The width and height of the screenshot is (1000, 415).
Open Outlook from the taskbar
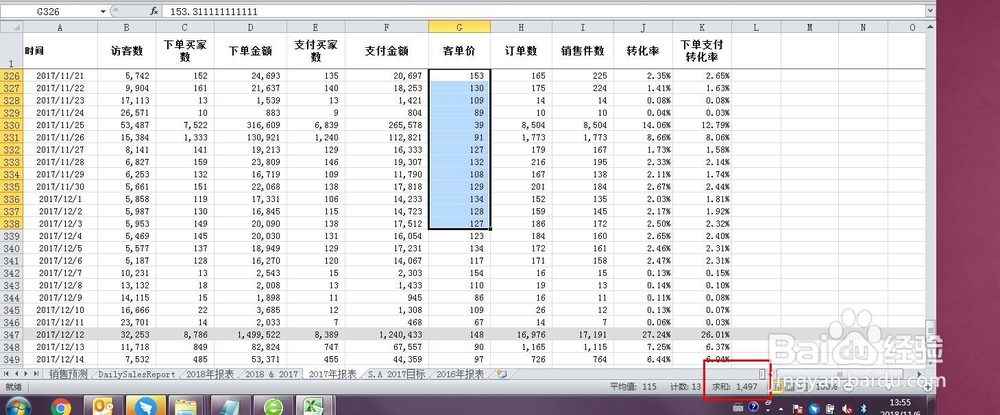[x=103, y=406]
